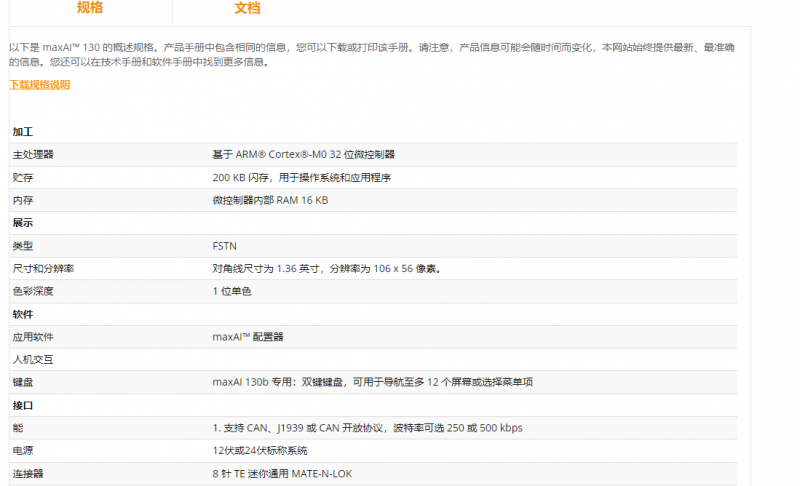Select the 人机交互 heading
This screenshot has height=486, width=800.
pos(33,359)
